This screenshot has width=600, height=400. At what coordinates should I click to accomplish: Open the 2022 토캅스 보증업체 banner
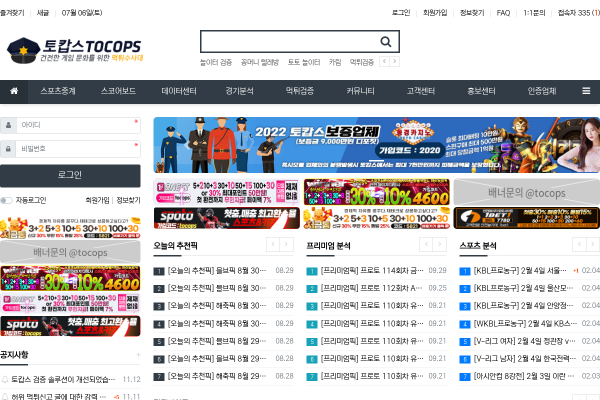point(377,145)
